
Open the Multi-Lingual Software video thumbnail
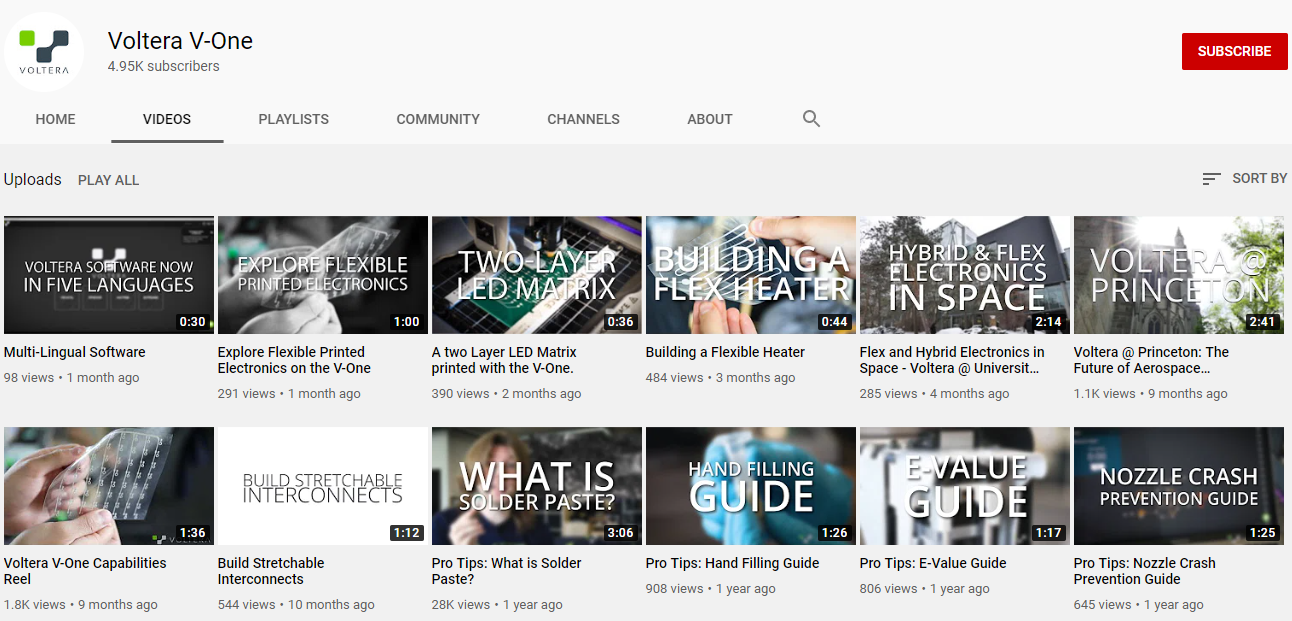(x=109, y=275)
